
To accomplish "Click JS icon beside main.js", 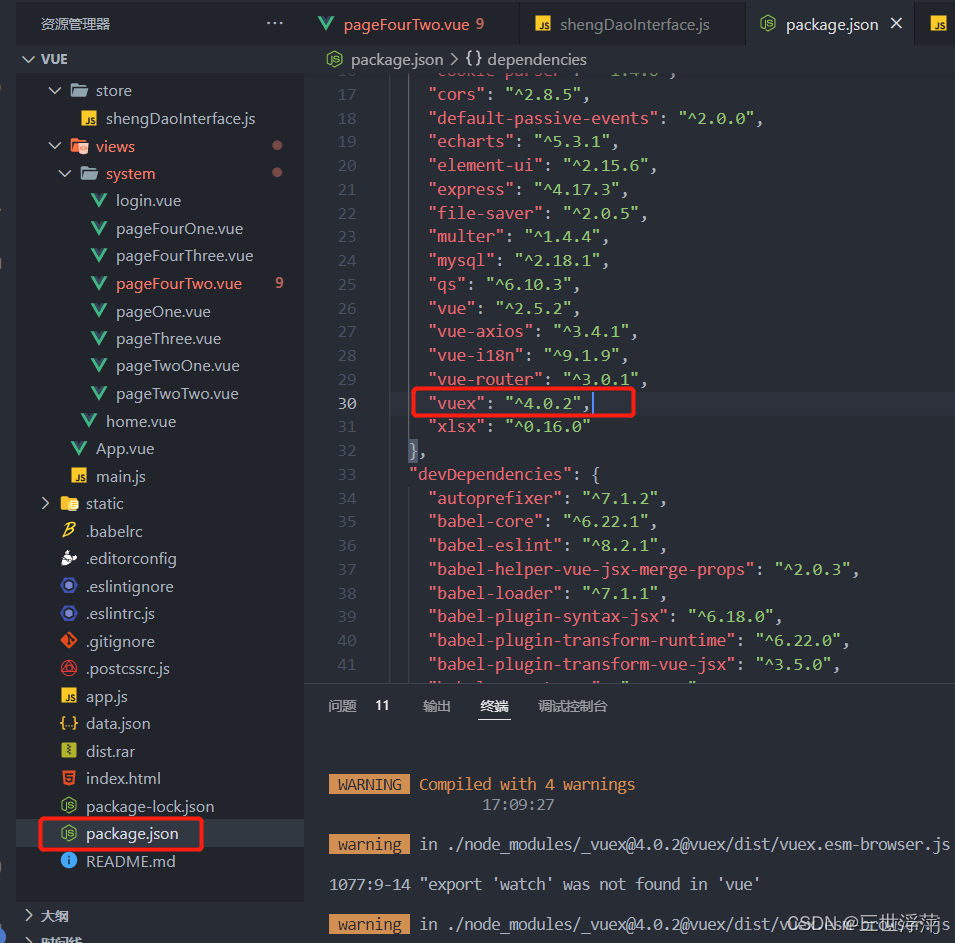I will [x=79, y=476].
